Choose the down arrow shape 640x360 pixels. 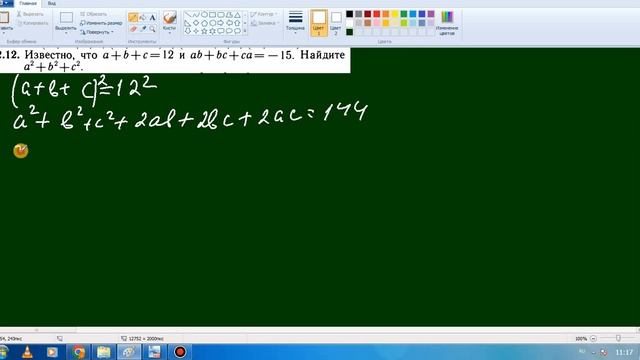click(188, 31)
